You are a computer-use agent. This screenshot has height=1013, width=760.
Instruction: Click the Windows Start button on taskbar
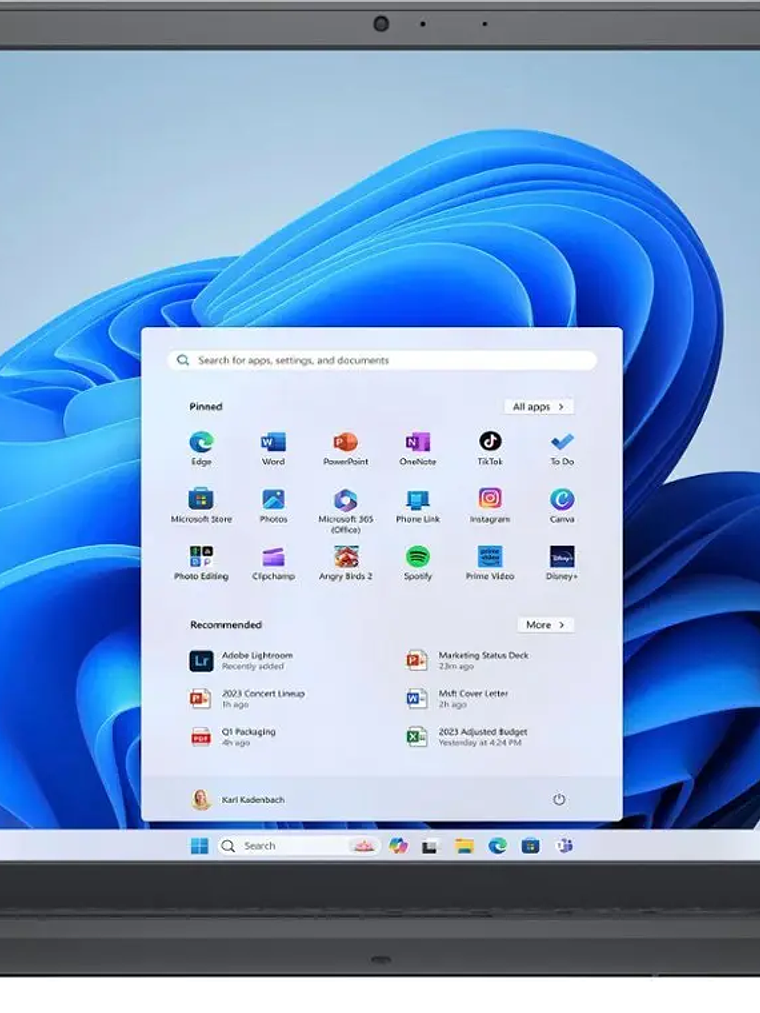[200, 846]
